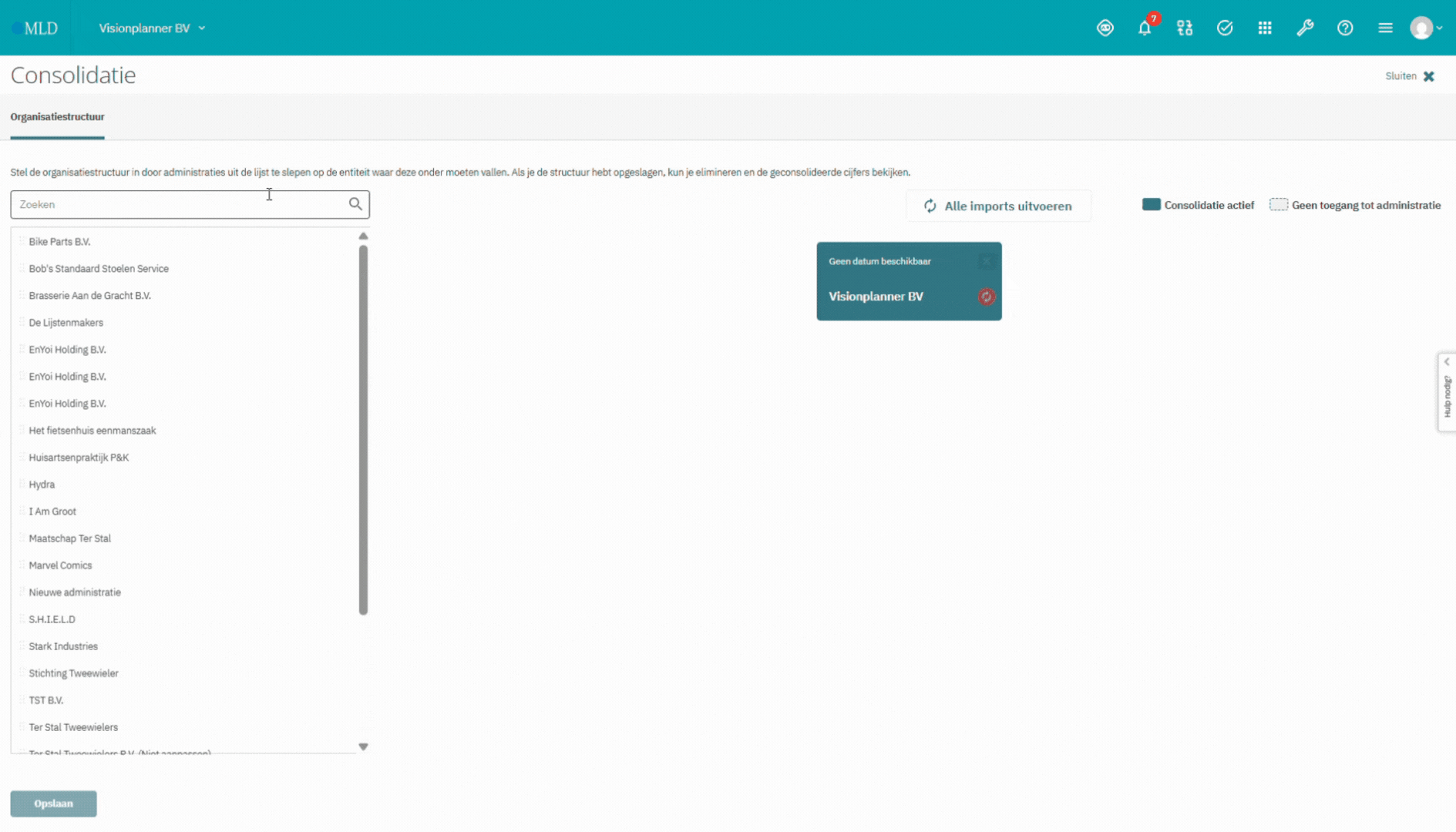1456x832 pixels.
Task: Click 'Alle imports uitvoeren' button
Action: pos(998,206)
